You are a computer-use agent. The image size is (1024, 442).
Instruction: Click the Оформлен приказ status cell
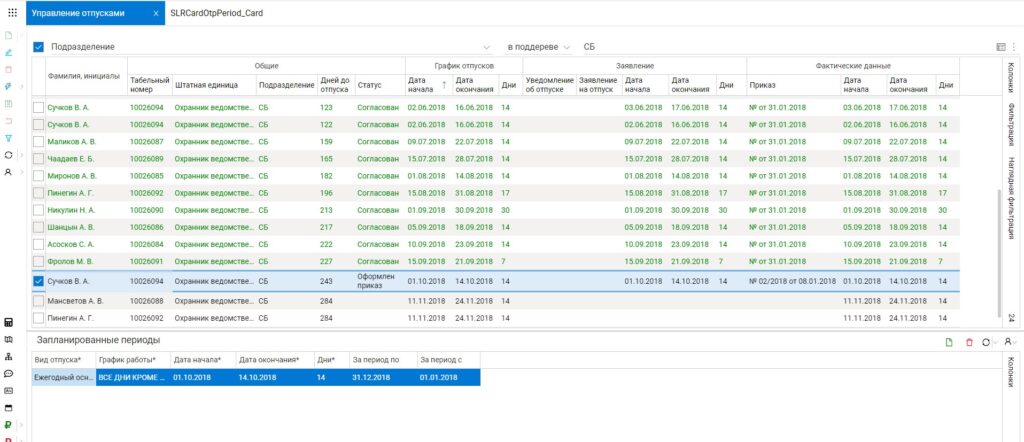click(x=379, y=281)
